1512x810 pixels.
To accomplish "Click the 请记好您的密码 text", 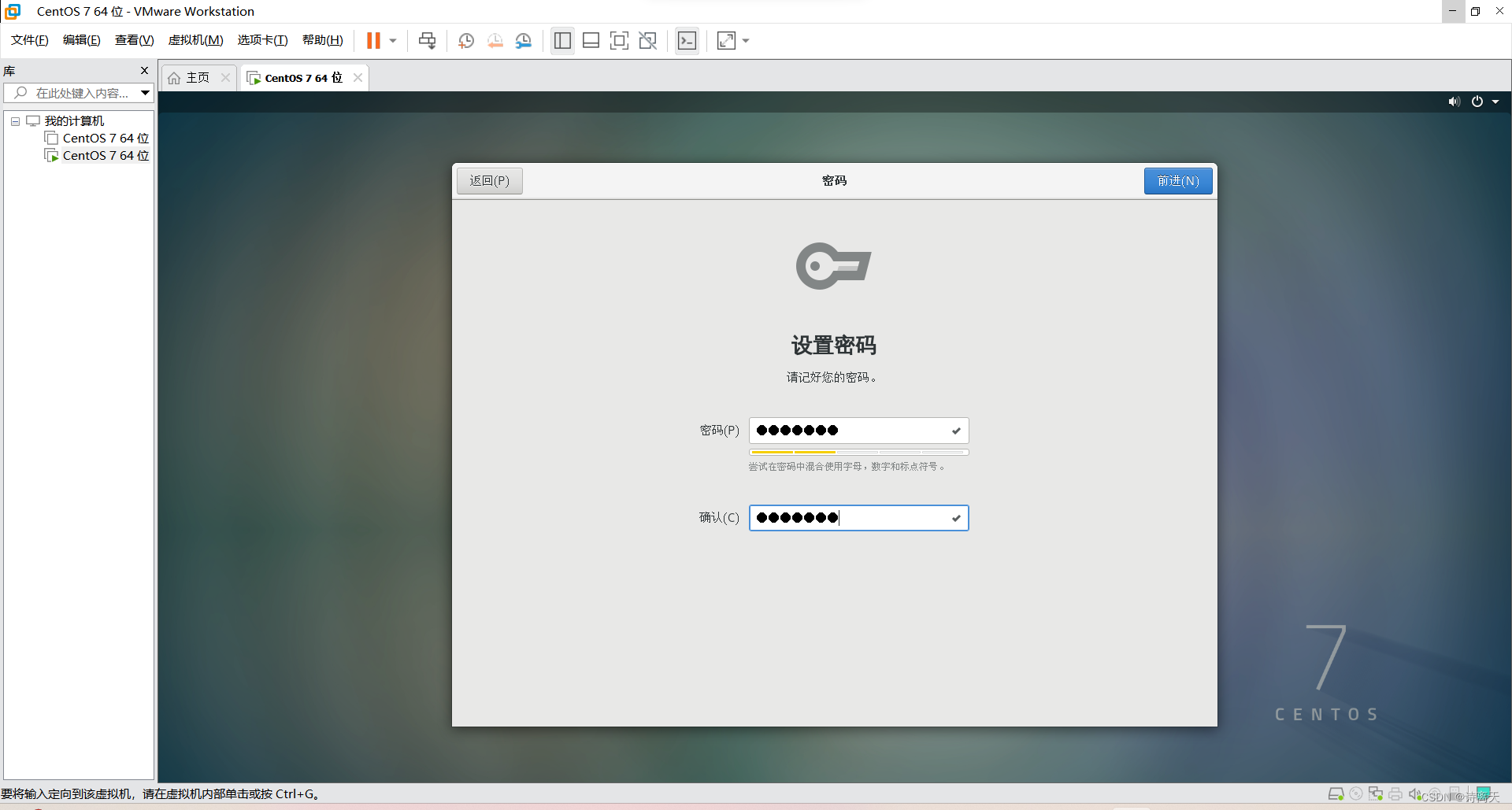I will pyautogui.click(x=832, y=378).
